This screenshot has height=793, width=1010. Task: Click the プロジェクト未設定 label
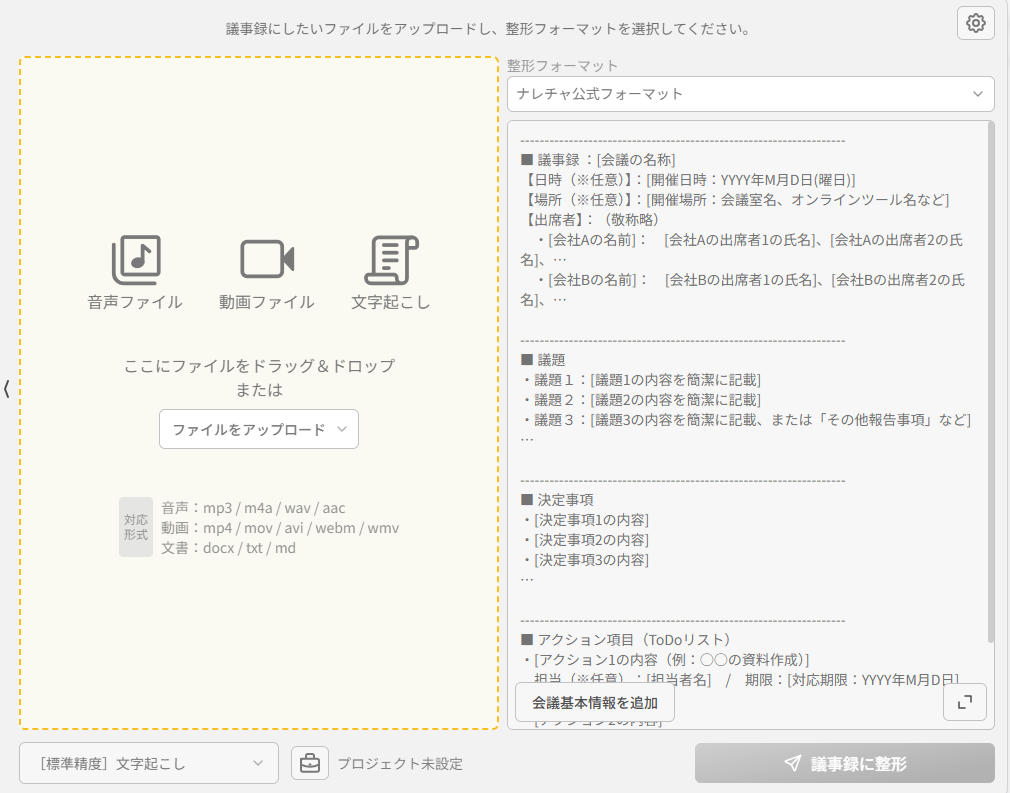[x=400, y=764]
